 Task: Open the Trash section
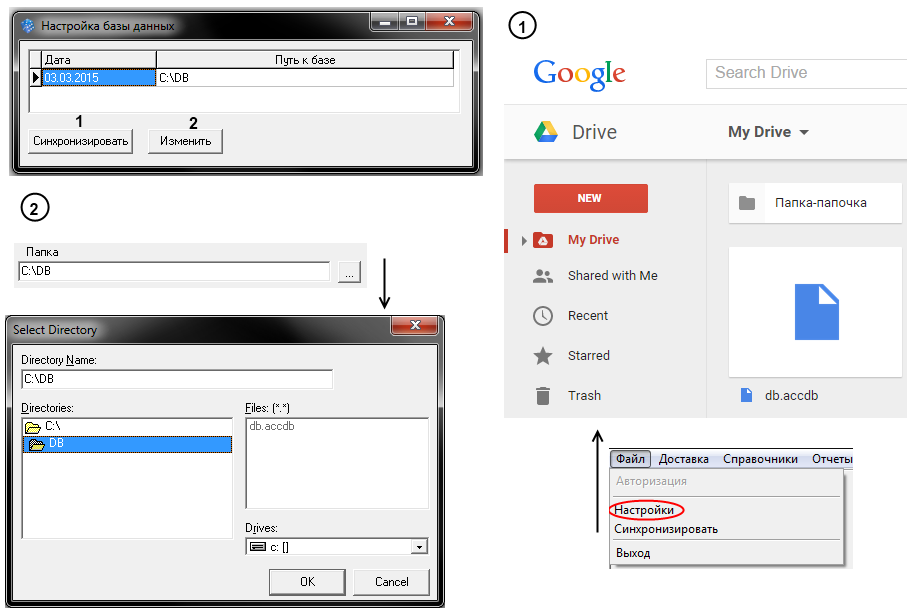(584, 395)
